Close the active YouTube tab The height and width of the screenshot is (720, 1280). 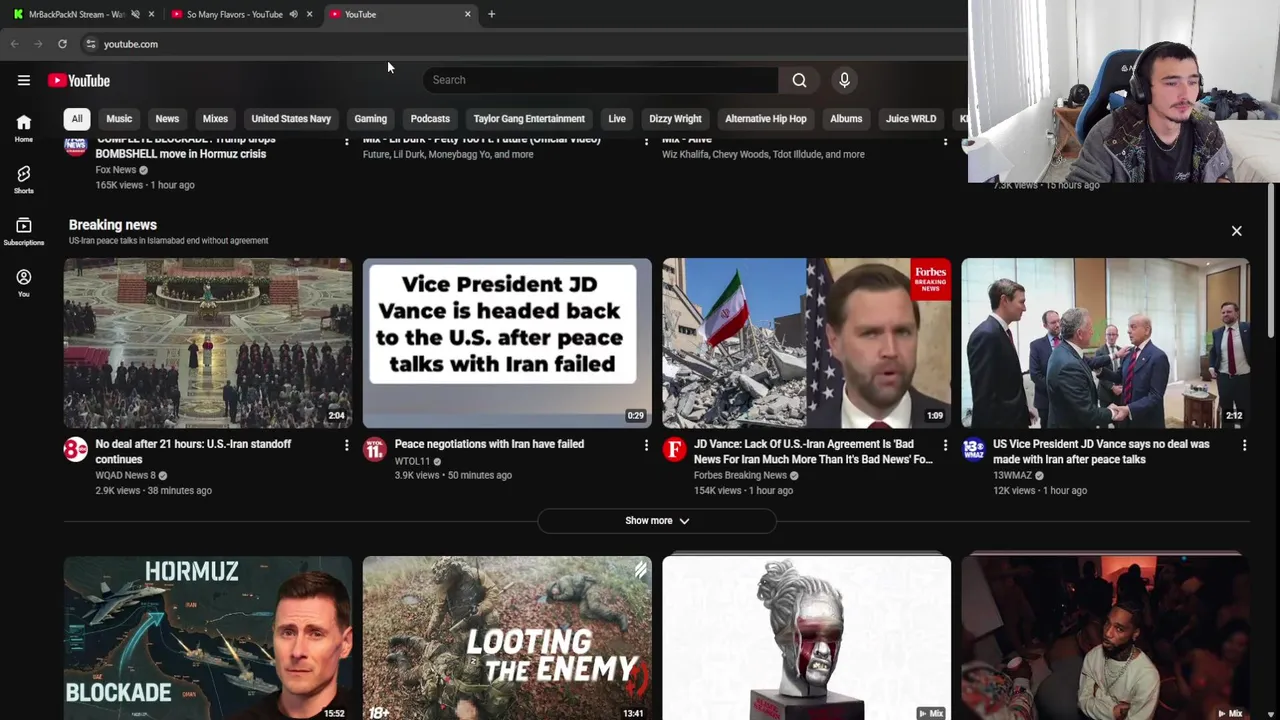[x=467, y=14]
